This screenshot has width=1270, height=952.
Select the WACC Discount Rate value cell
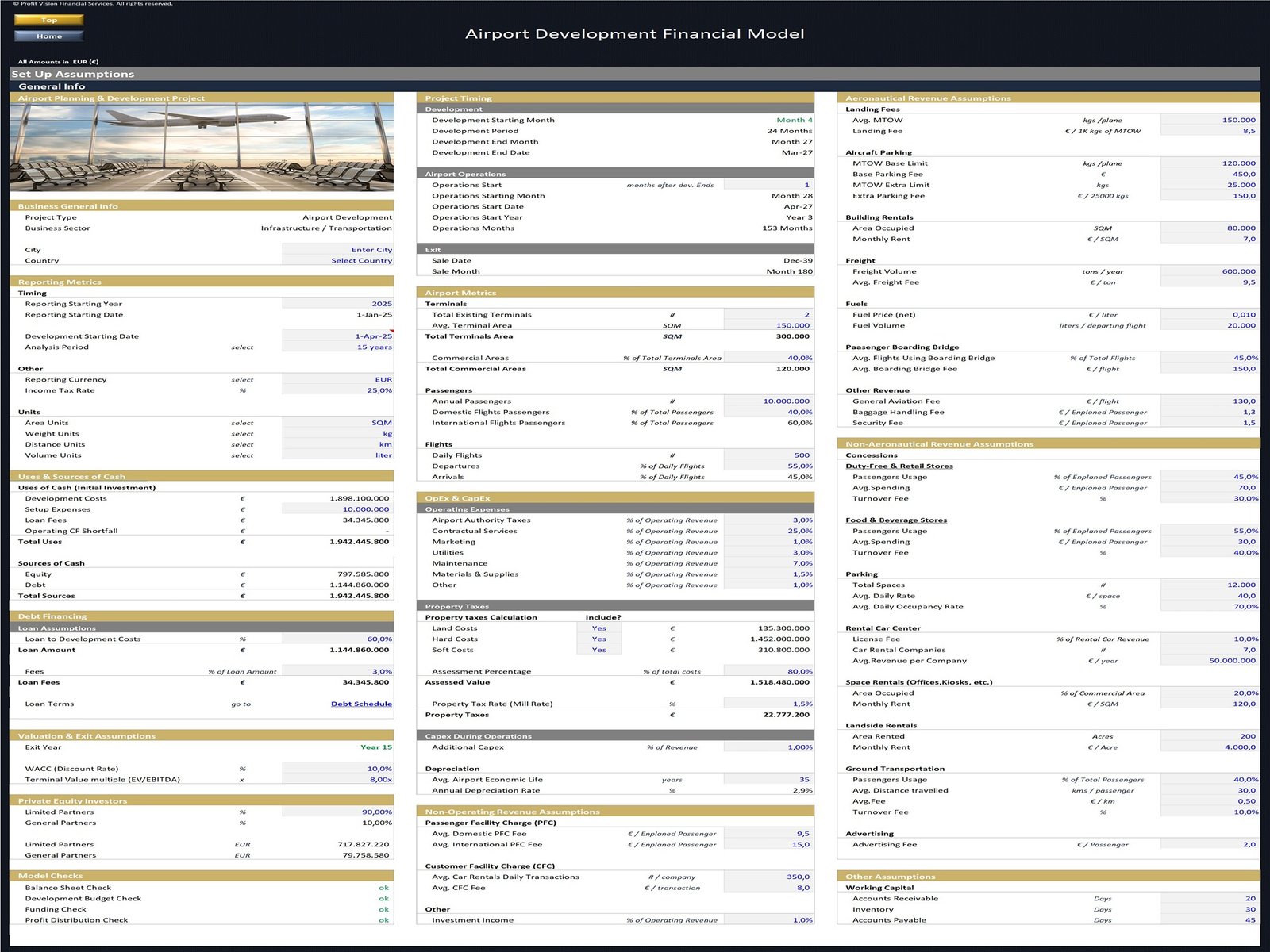click(x=337, y=769)
